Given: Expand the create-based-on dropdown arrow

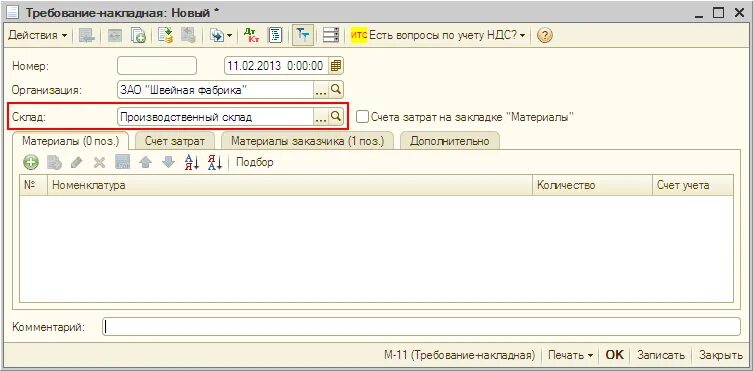Looking at the screenshot, I should (x=230, y=36).
